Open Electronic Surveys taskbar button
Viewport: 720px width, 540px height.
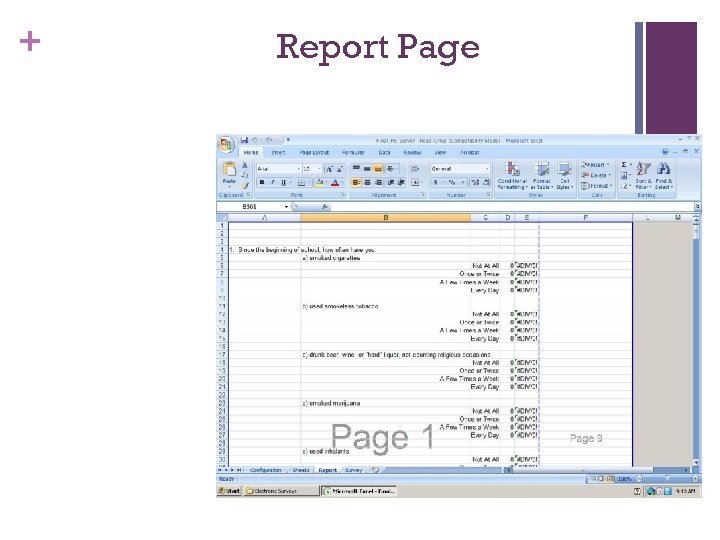(x=281, y=491)
